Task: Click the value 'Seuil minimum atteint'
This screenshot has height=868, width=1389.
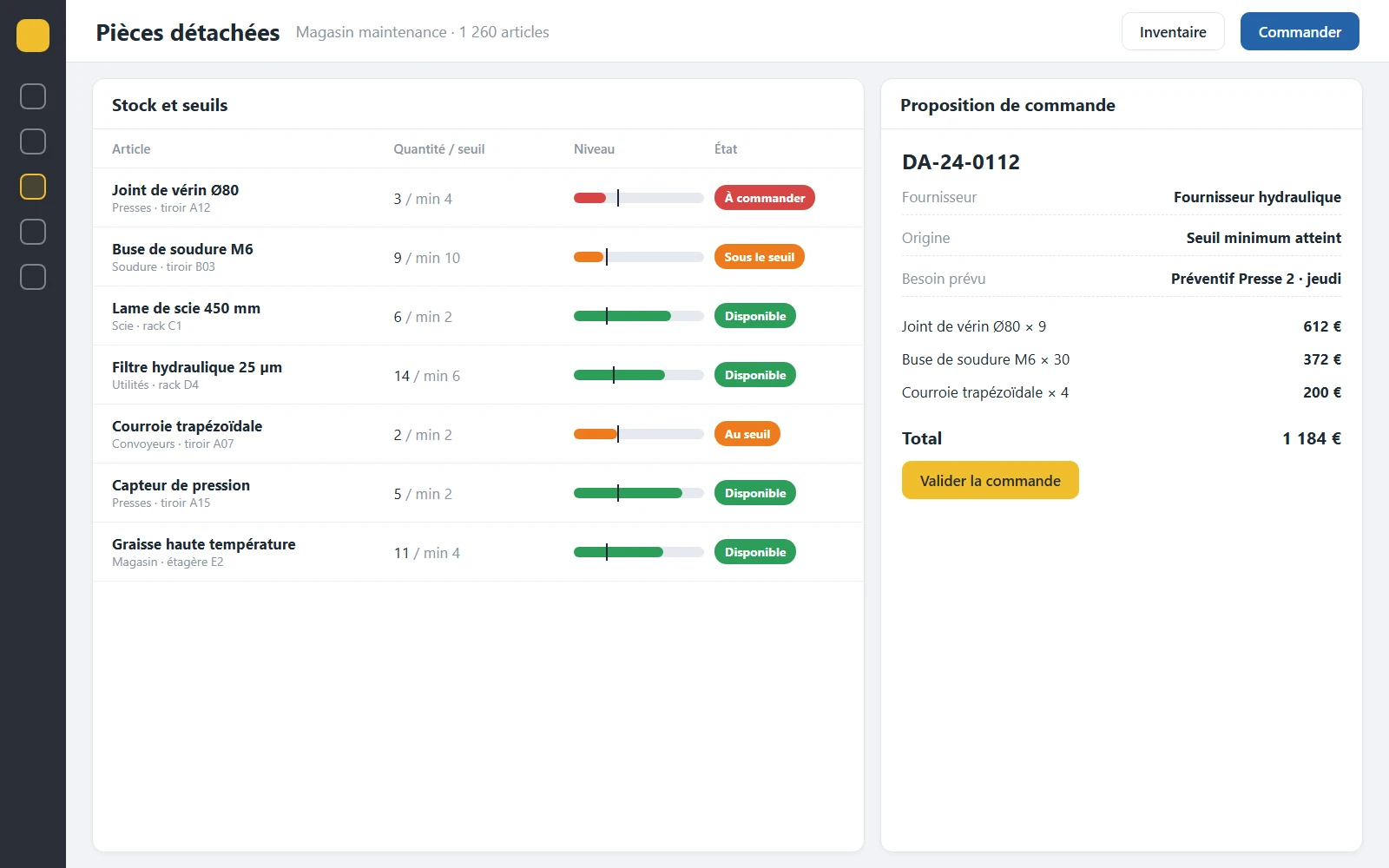Action: [1264, 238]
